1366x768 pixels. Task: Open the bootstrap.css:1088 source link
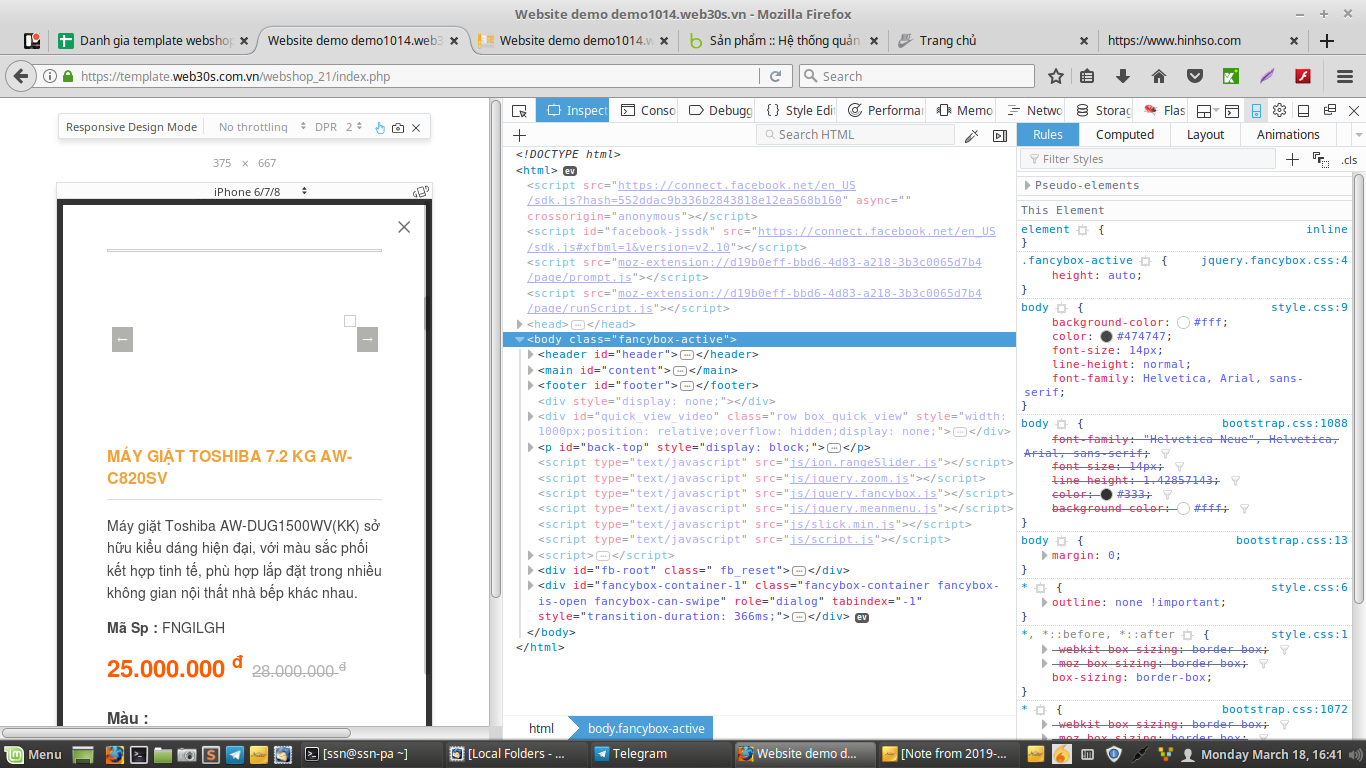(1285, 424)
